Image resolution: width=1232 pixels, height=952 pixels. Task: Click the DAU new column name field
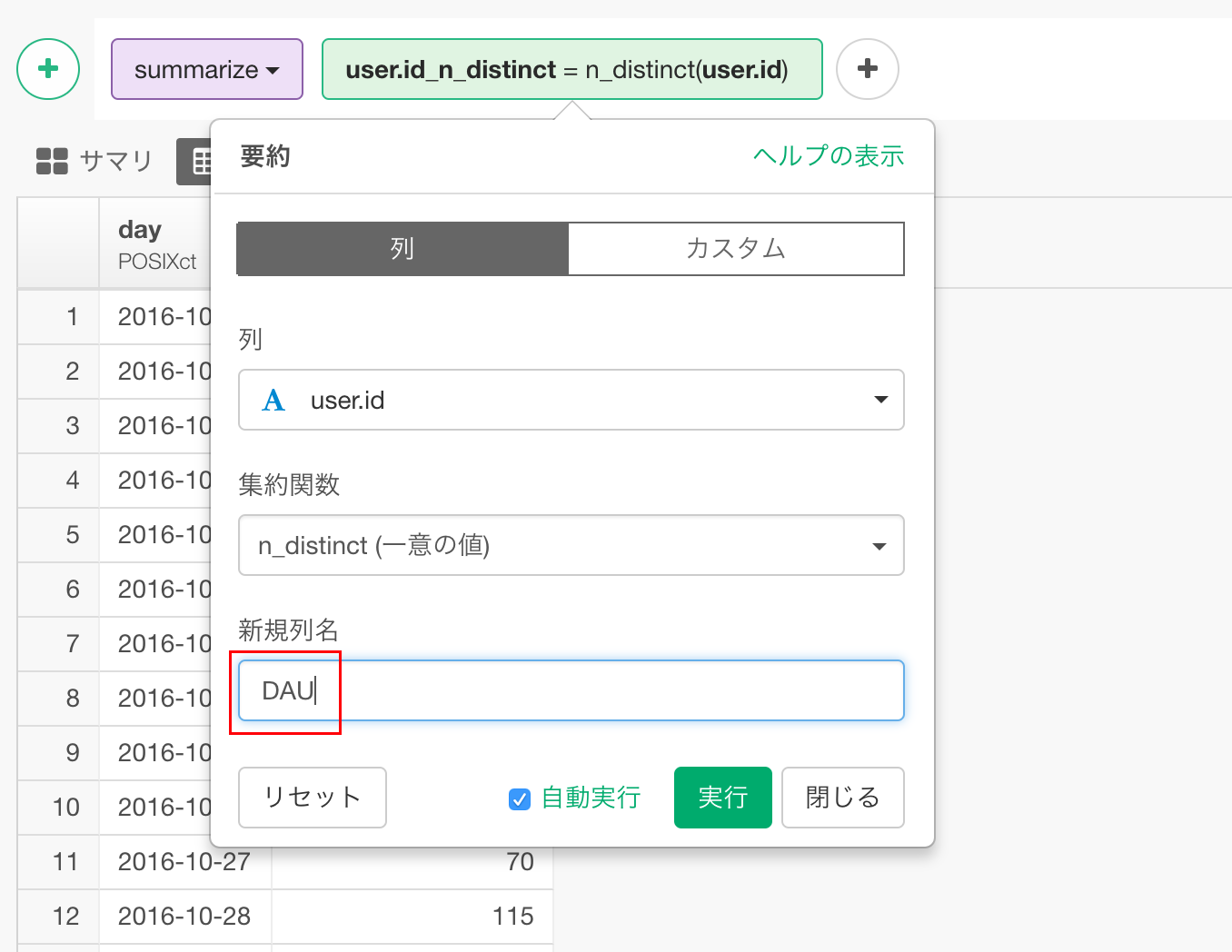pyautogui.click(x=571, y=690)
